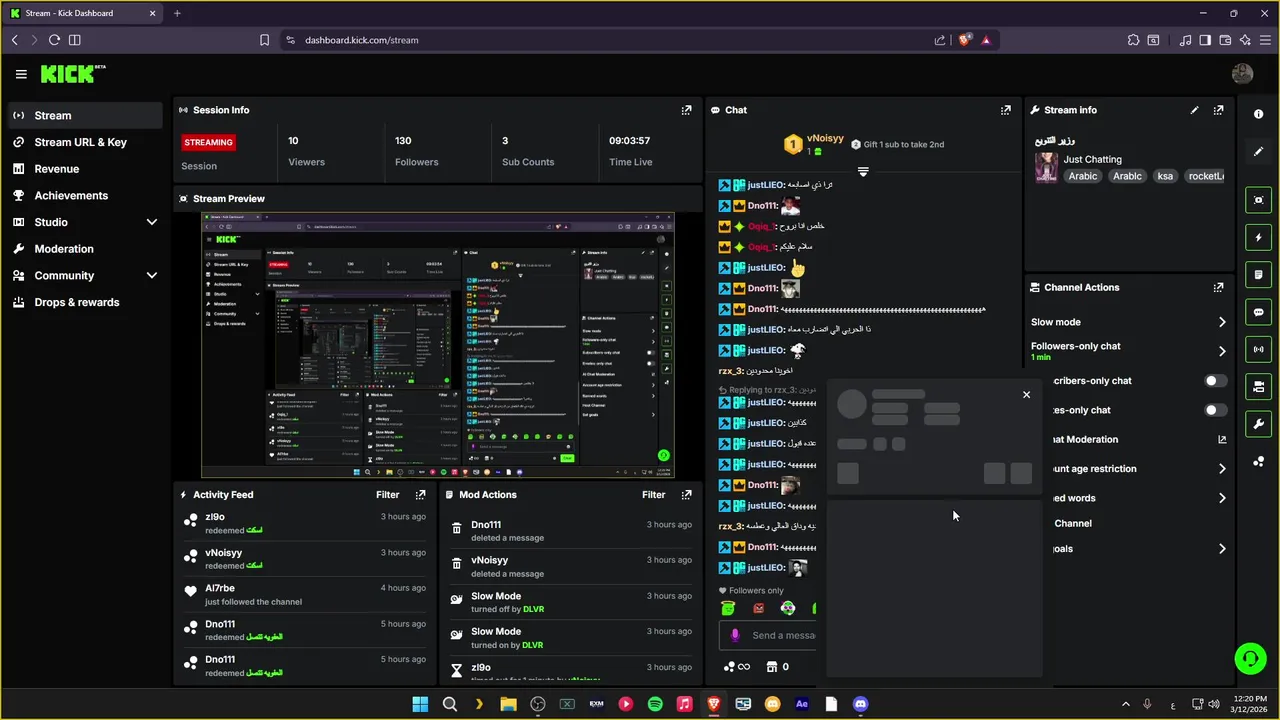Viewport: 1280px width, 720px height.
Task: Open the Kick hamburger menu
Action: pos(21,74)
